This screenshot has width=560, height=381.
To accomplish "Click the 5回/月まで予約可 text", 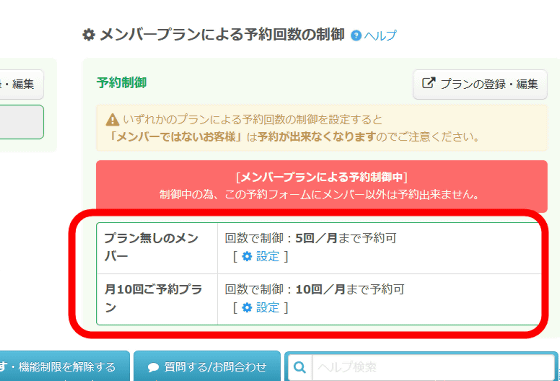I will (346, 238).
